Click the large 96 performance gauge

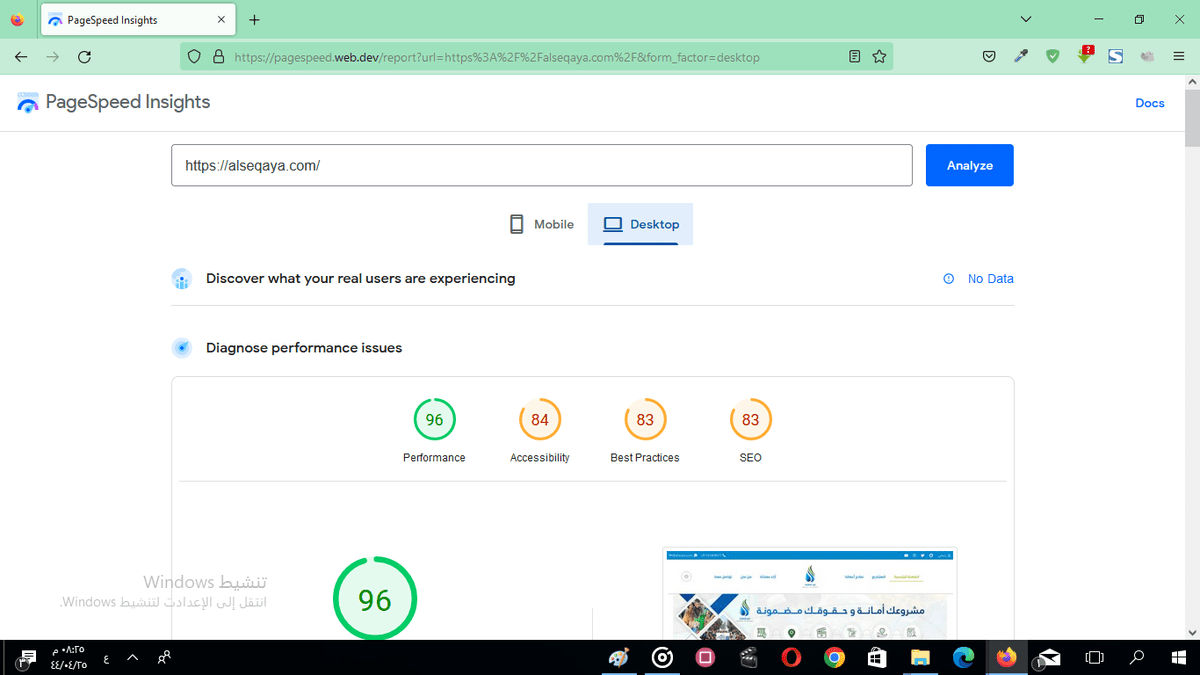(x=375, y=598)
